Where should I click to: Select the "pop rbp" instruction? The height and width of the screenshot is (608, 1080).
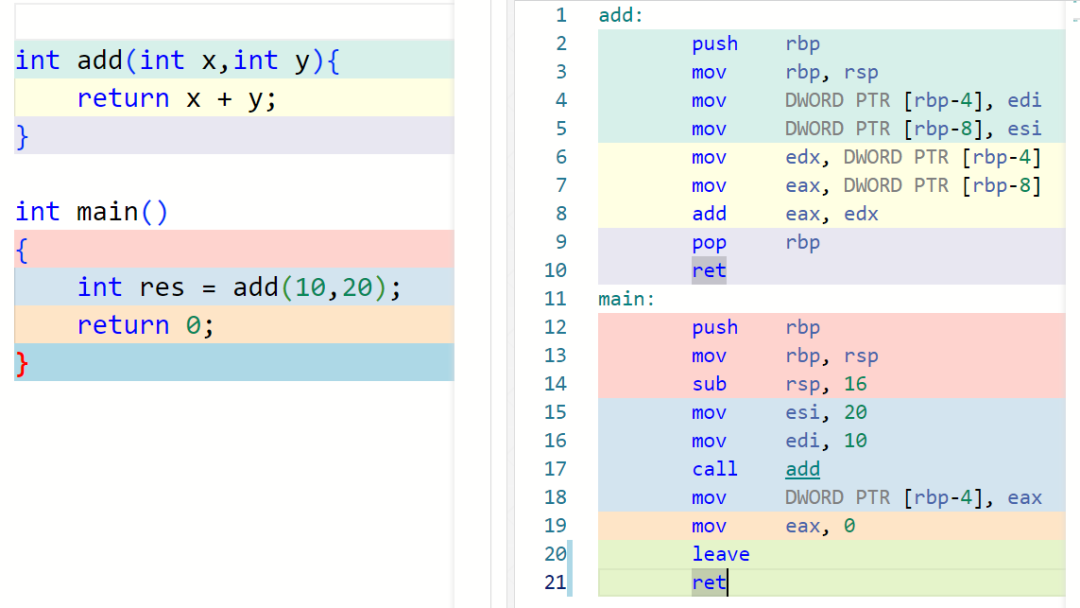pyautogui.click(x=755, y=242)
